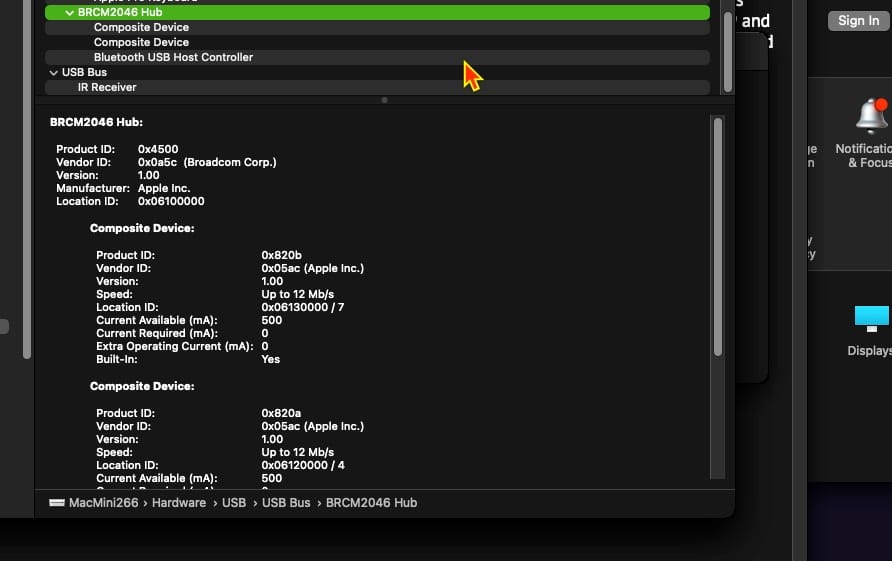The image size is (892, 561).
Task: Click Product ID value 0x4500
Action: pos(158,149)
